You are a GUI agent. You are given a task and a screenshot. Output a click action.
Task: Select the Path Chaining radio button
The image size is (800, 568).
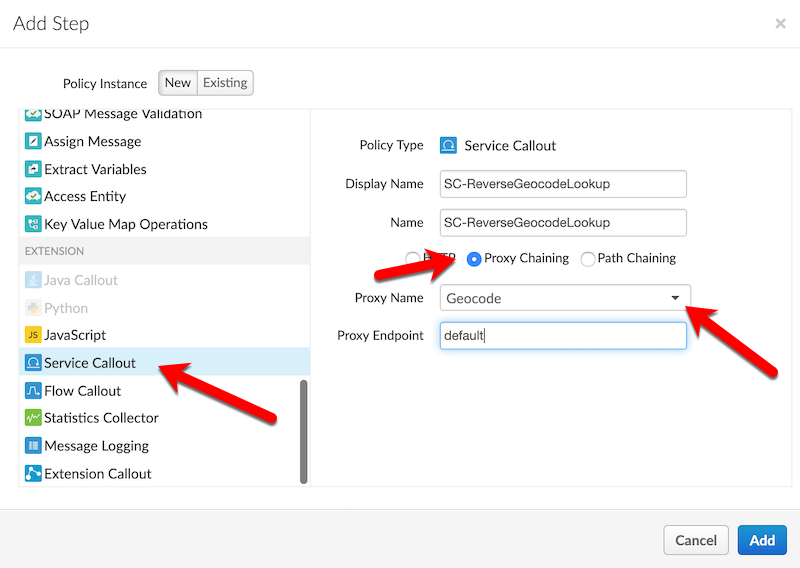click(588, 259)
